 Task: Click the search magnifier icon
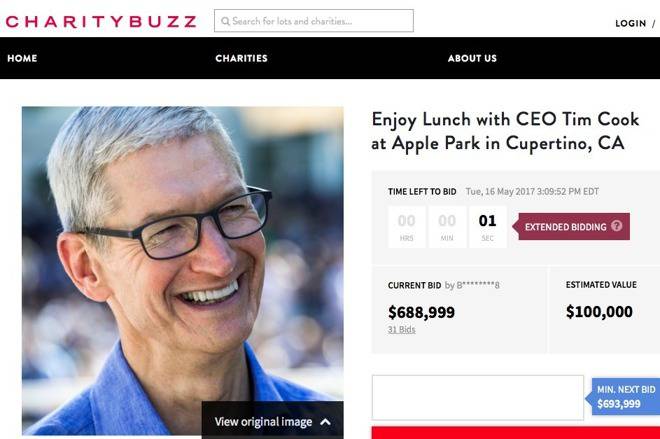coord(225,21)
